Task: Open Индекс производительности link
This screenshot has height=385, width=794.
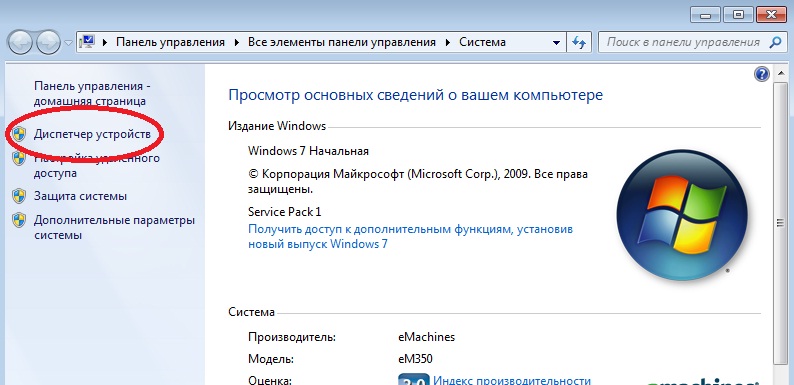Action: [x=512, y=380]
